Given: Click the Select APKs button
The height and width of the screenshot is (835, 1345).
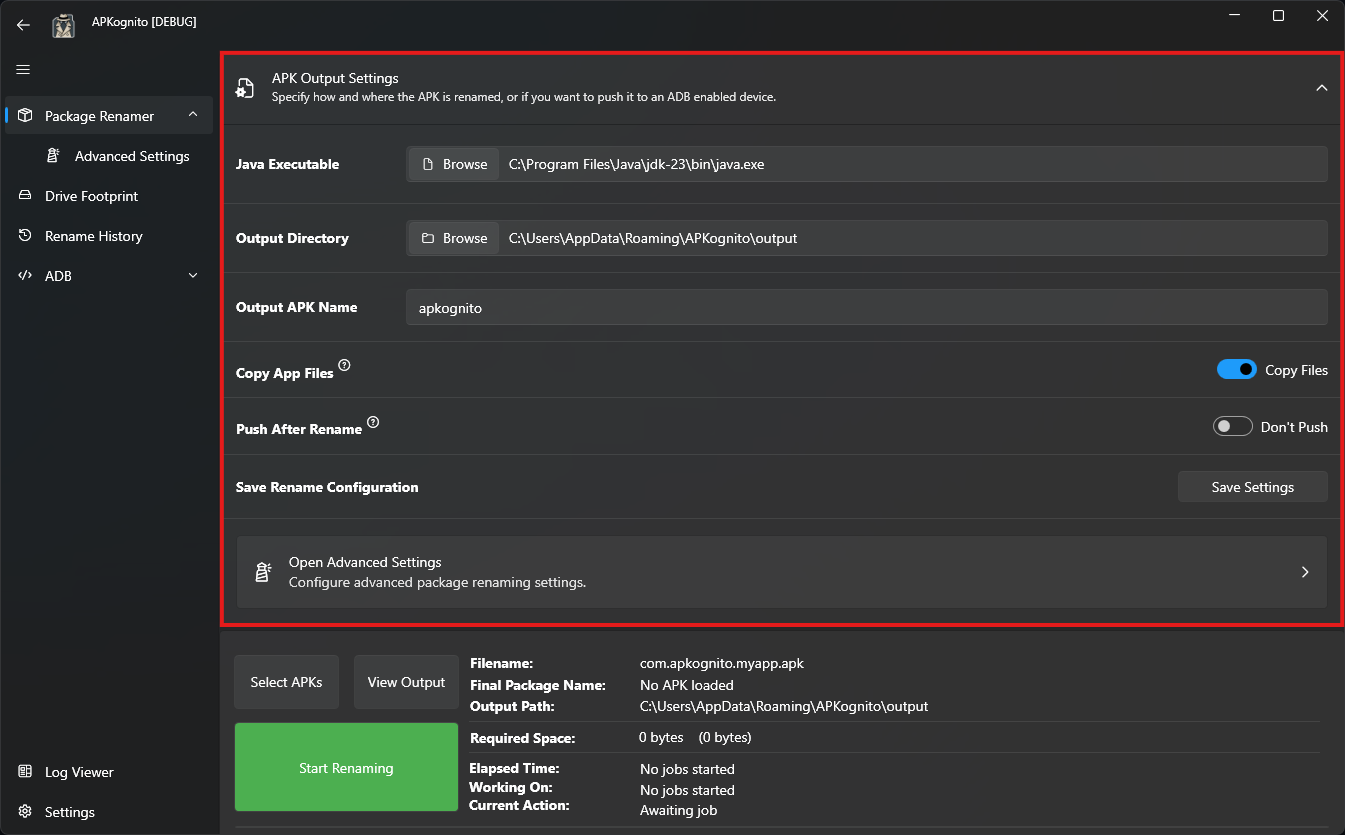Looking at the screenshot, I should click(x=286, y=682).
